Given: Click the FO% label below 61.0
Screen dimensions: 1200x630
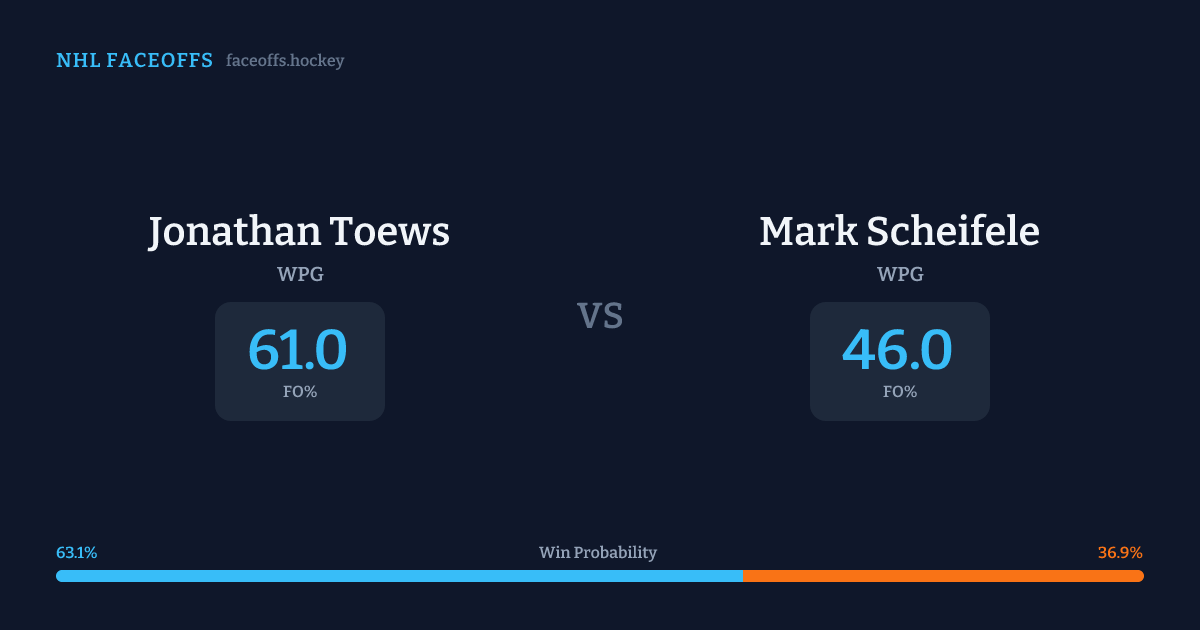Looking at the screenshot, I should point(300,392).
